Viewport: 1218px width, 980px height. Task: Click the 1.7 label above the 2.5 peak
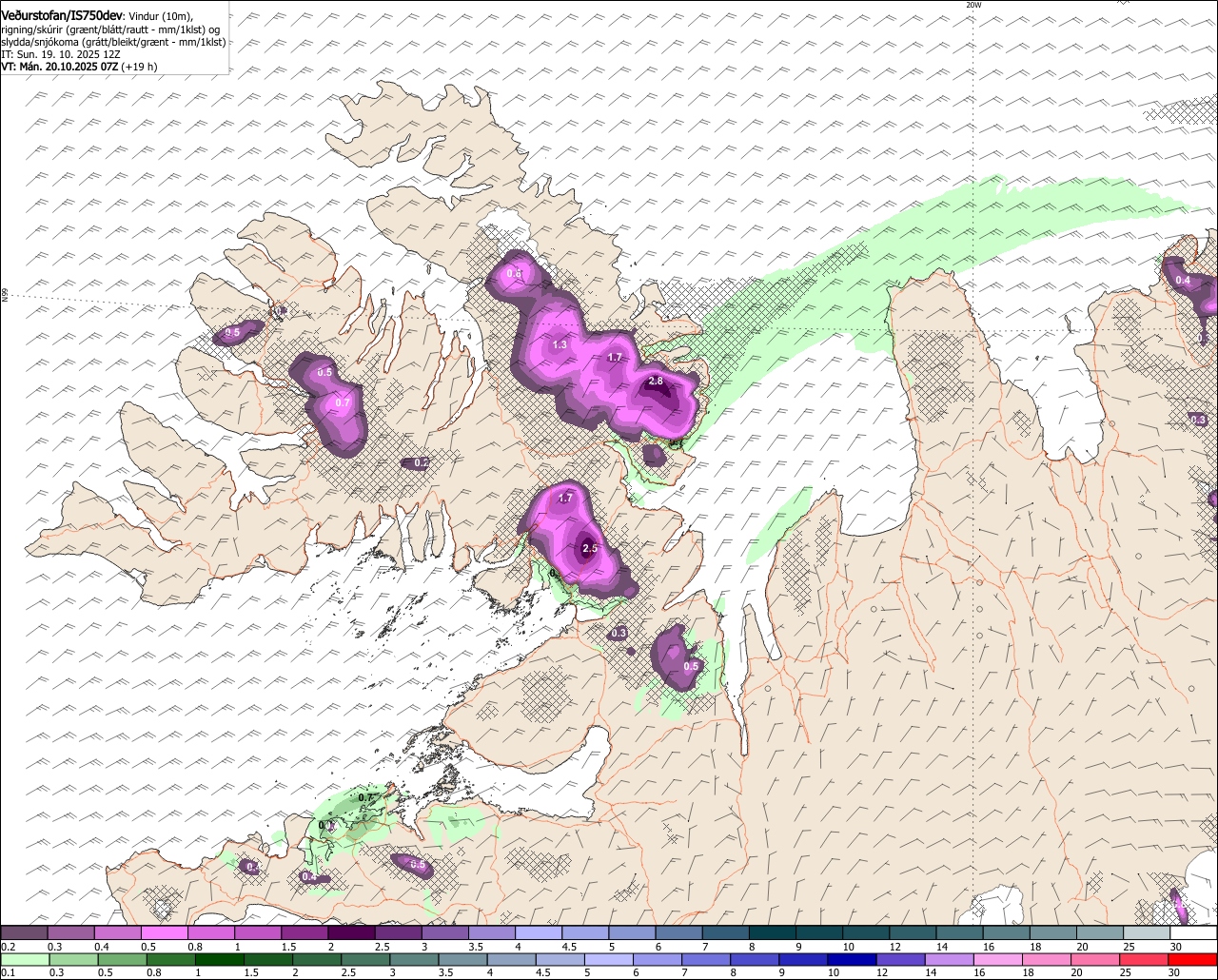(565, 498)
